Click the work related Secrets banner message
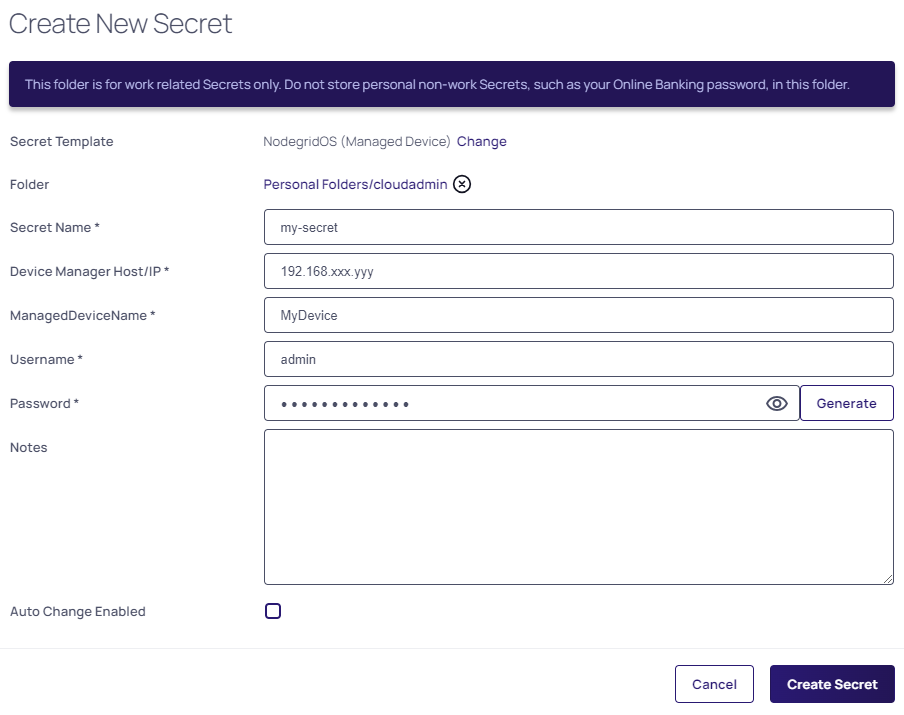Image resolution: width=904 pixels, height=715 pixels. (x=437, y=84)
